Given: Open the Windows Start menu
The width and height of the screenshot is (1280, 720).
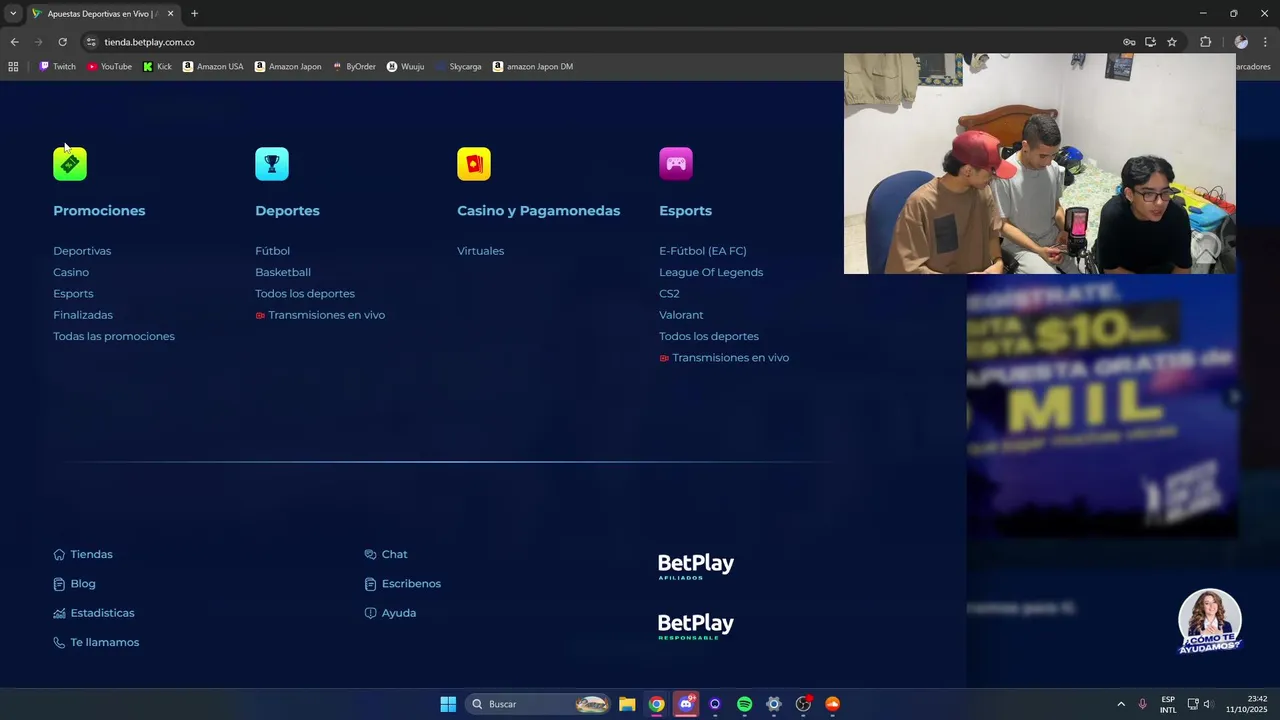Looking at the screenshot, I should [x=448, y=704].
